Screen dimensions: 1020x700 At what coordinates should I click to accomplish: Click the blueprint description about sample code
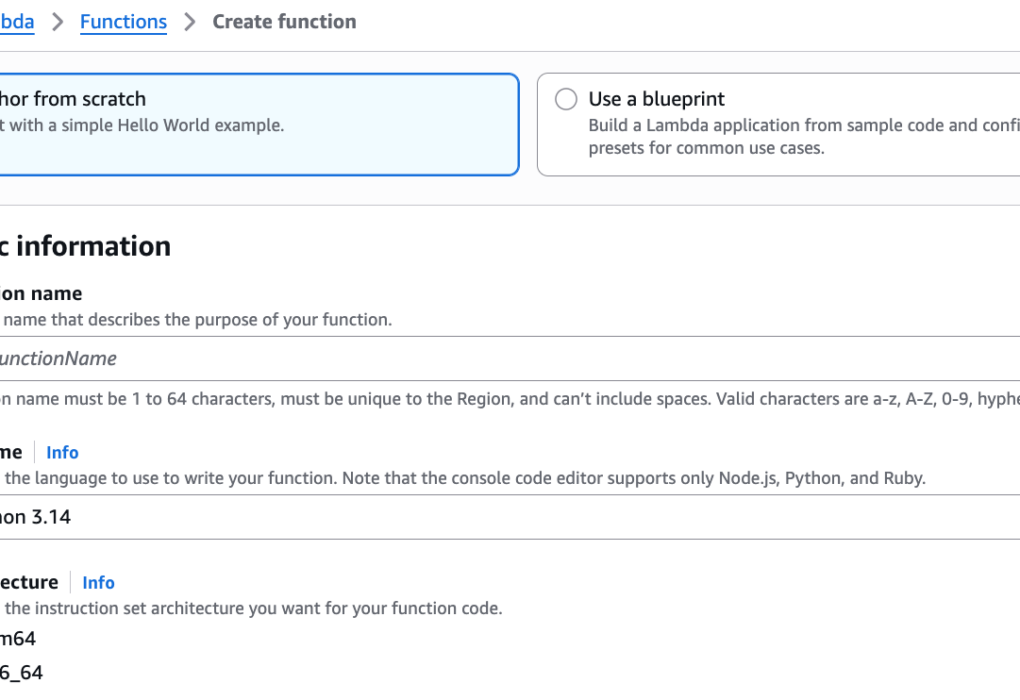click(800, 136)
